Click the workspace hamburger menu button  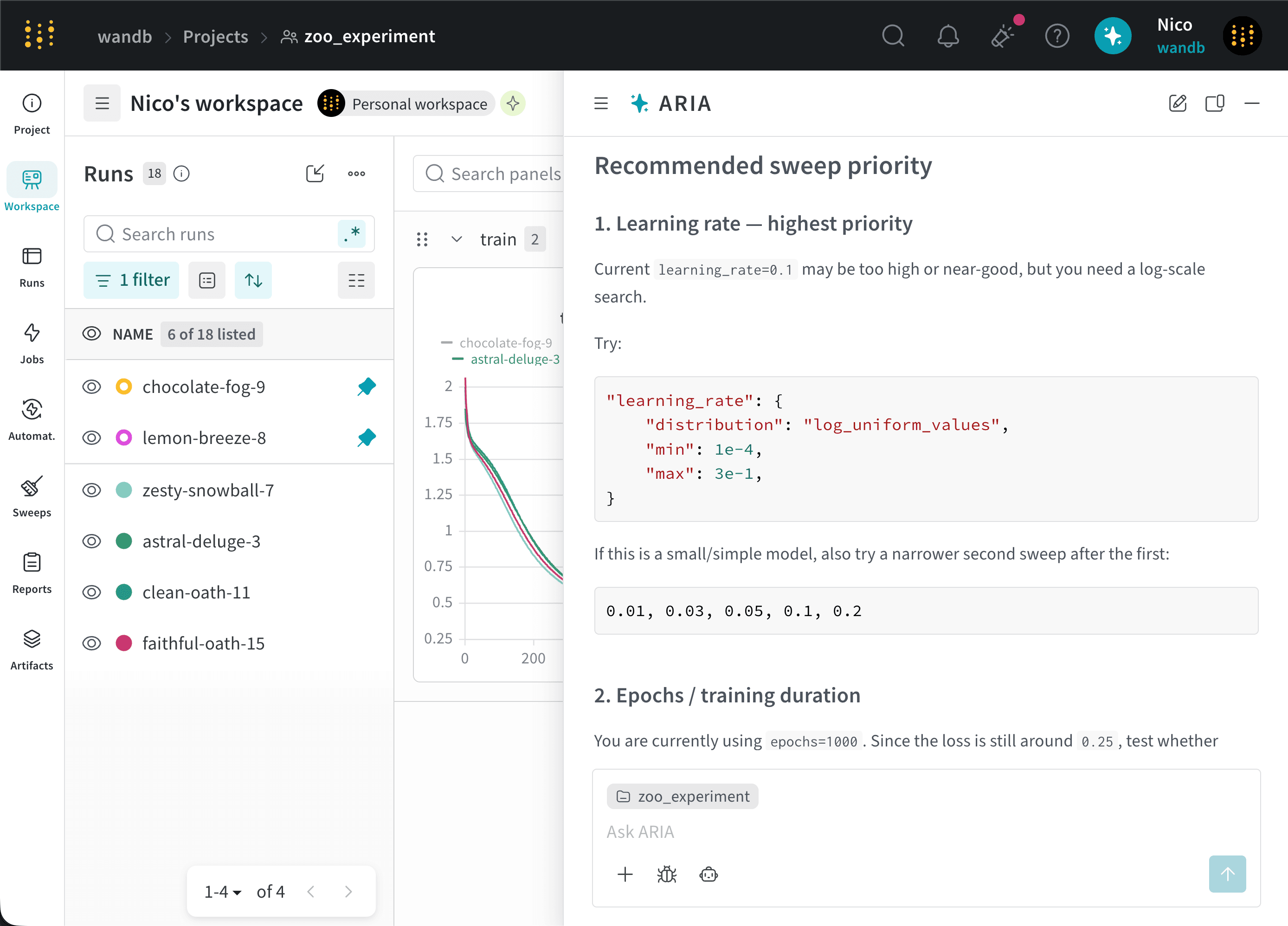point(102,103)
